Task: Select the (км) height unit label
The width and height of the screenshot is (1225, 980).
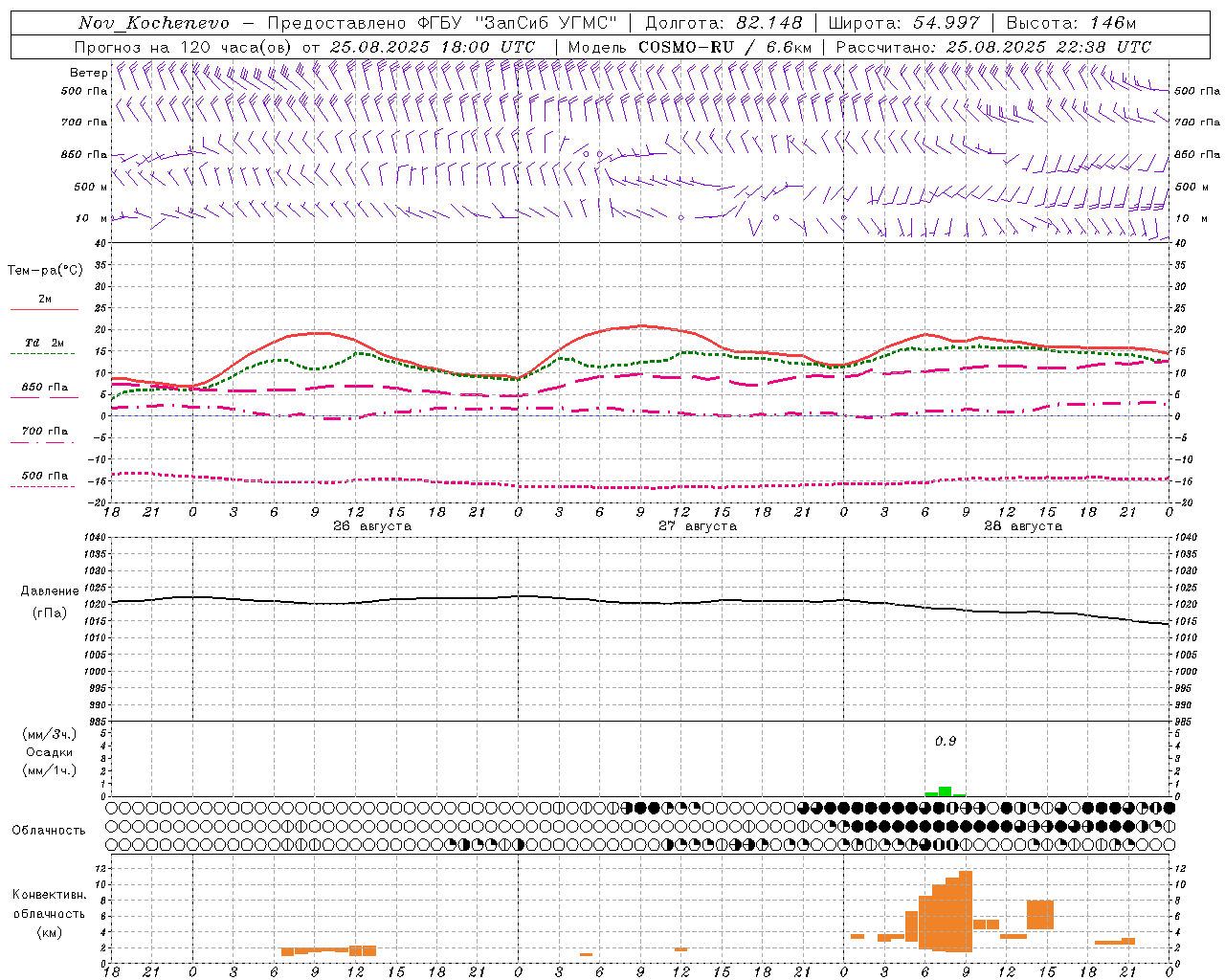Action: click(49, 932)
